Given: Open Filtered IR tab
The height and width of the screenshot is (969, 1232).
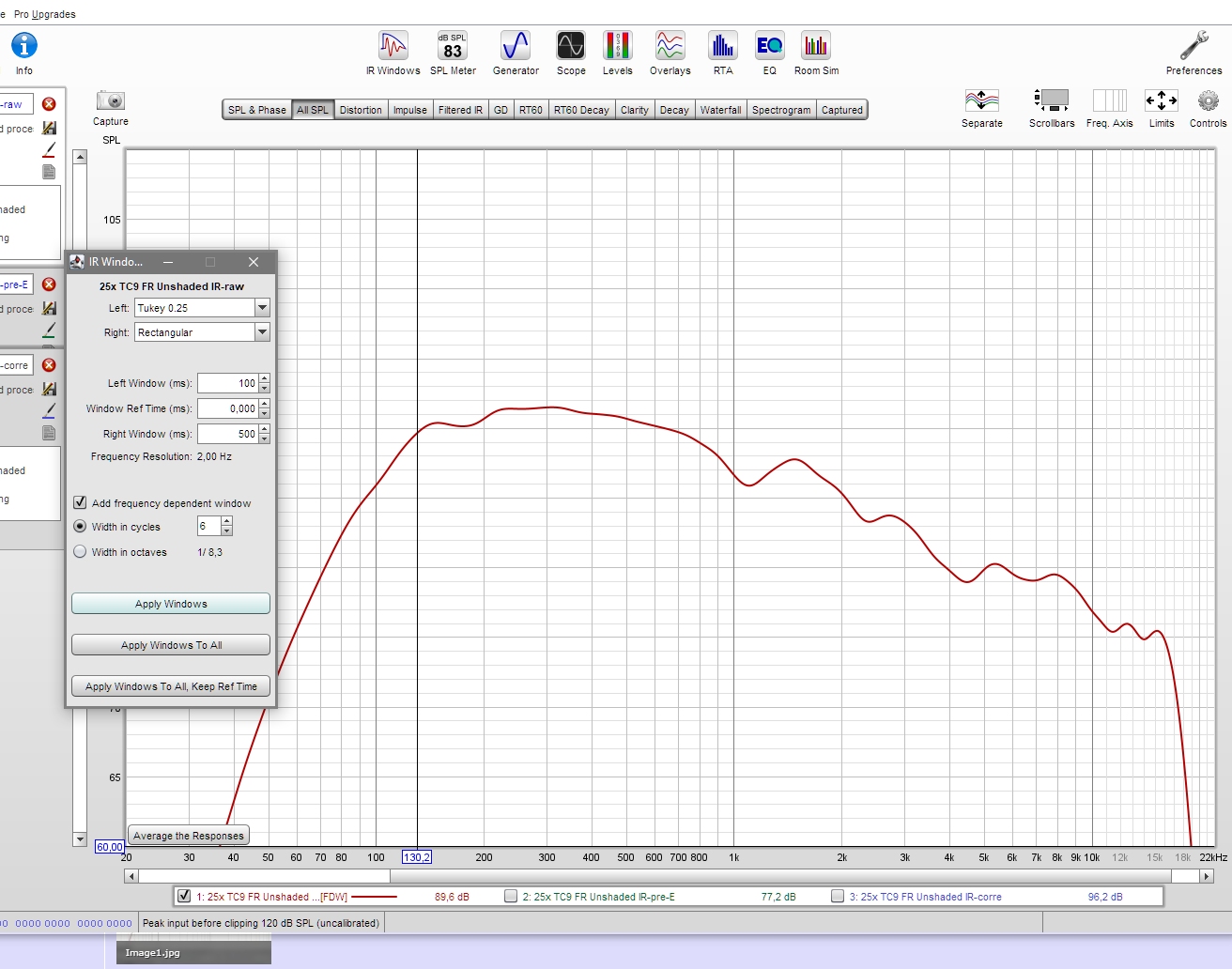Looking at the screenshot, I should coord(460,110).
